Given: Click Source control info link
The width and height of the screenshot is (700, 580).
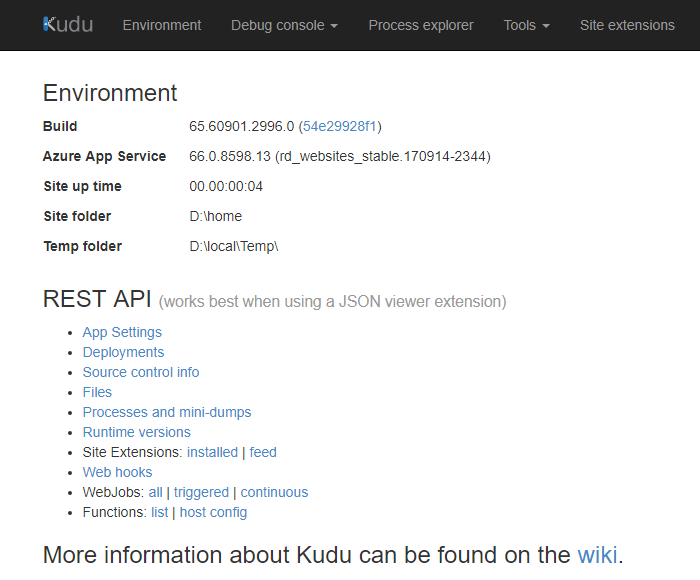Looking at the screenshot, I should pyautogui.click(x=141, y=372).
